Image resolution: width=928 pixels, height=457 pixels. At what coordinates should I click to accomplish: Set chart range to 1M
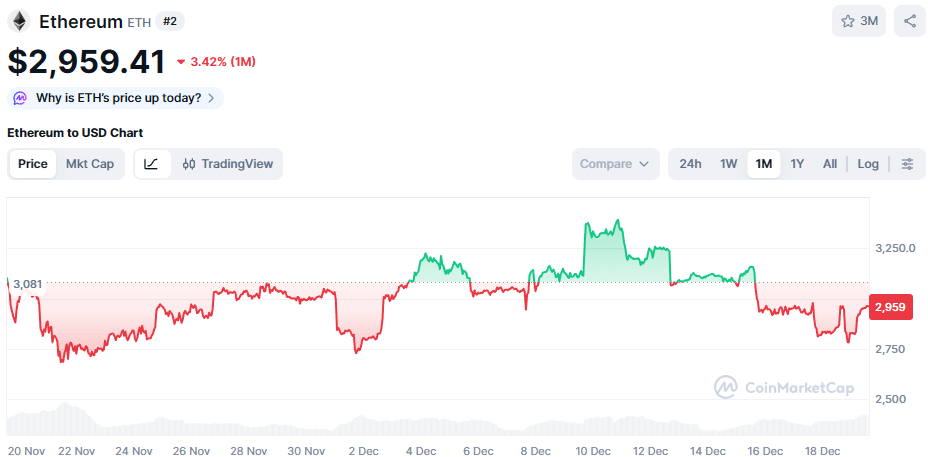point(764,164)
